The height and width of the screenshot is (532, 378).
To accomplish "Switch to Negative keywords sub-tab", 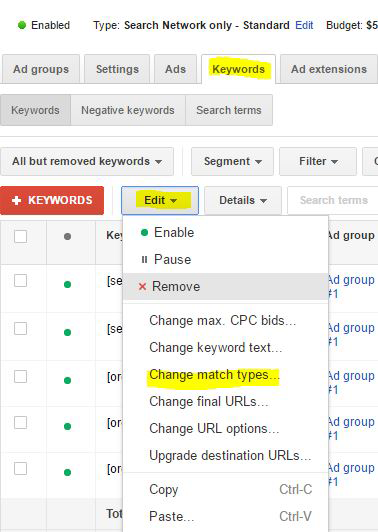I will (x=128, y=110).
